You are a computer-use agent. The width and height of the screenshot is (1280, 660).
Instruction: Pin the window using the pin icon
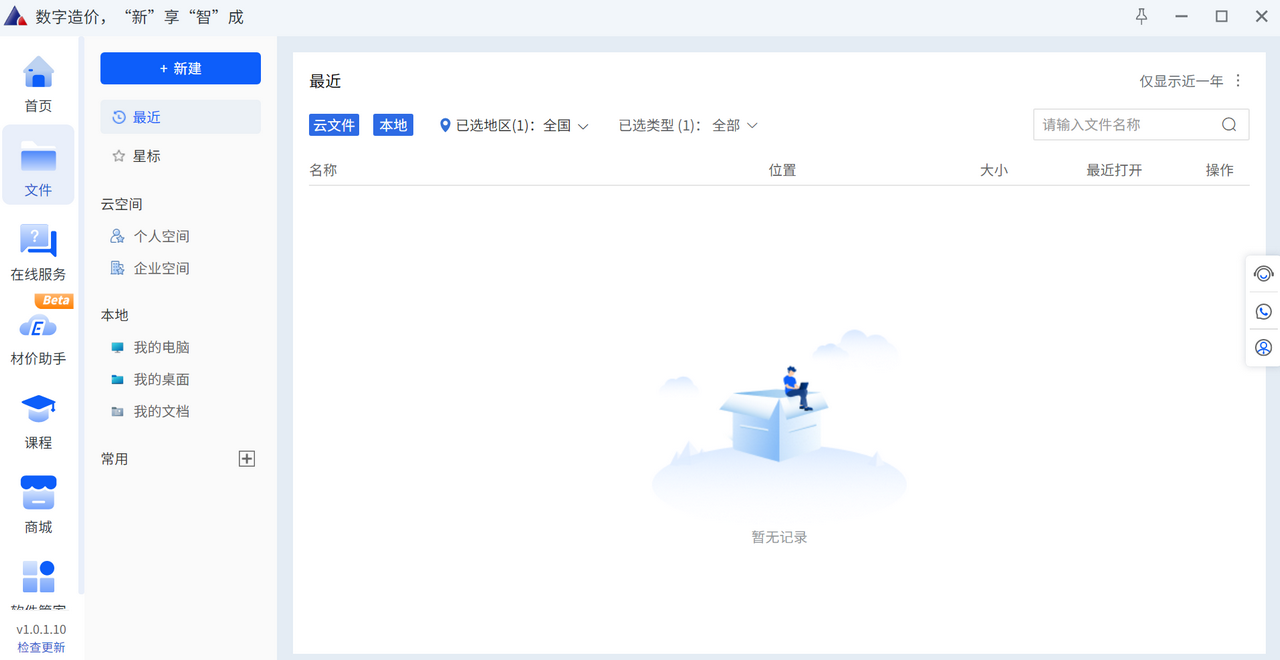point(1140,16)
